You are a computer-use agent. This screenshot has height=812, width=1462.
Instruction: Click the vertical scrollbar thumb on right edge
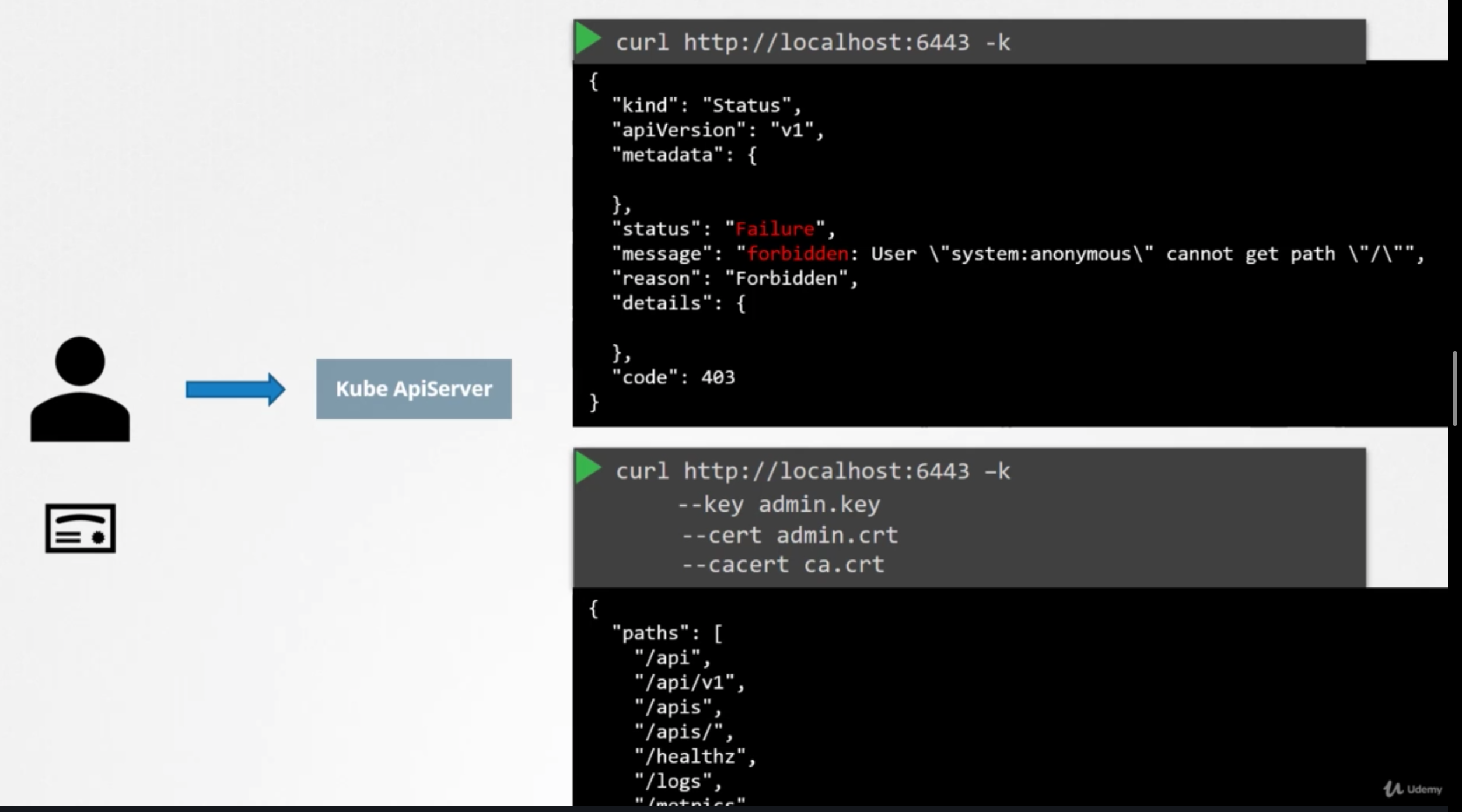pos(1454,388)
